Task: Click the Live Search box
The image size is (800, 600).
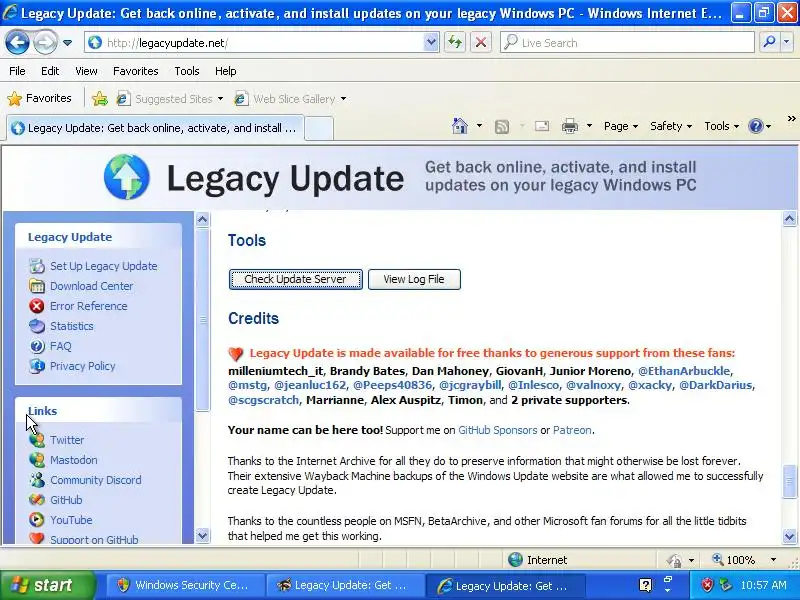Action: [628, 43]
